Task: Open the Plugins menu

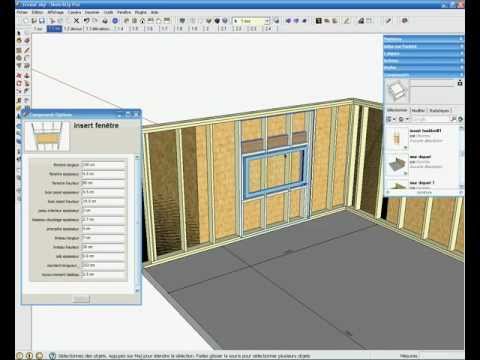Action: pyautogui.click(x=140, y=12)
